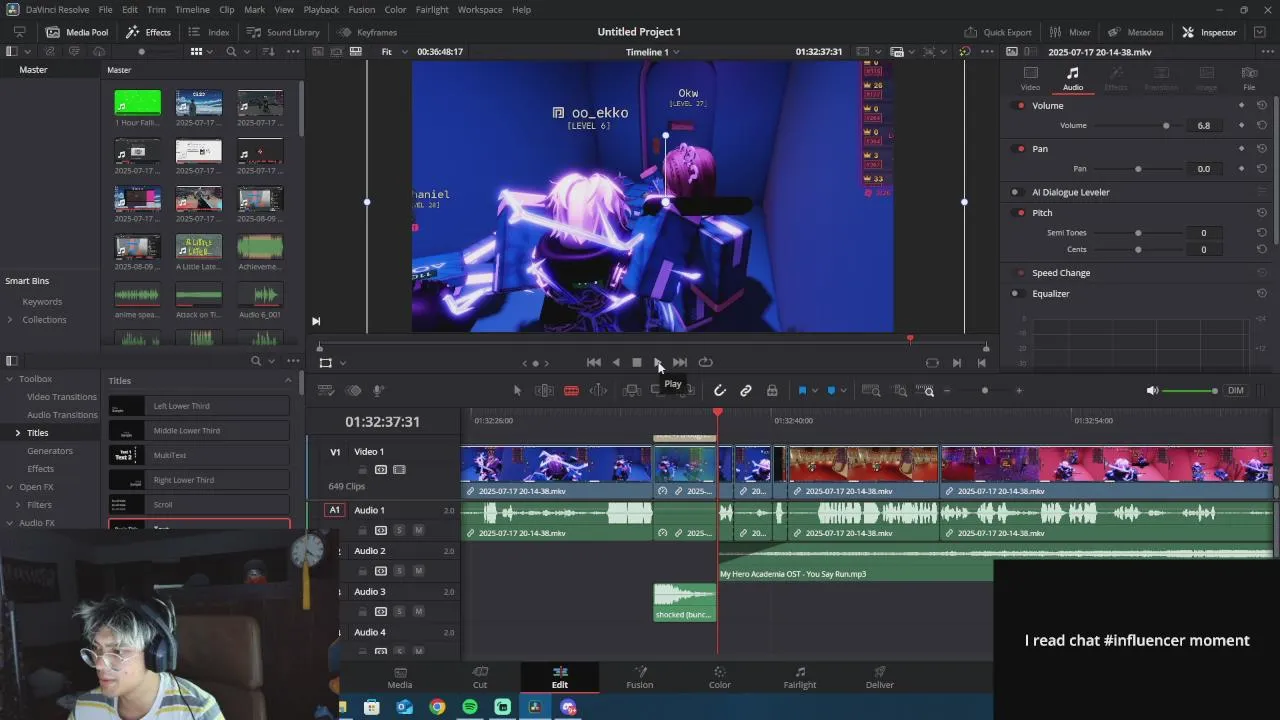Viewport: 1280px width, 720px height.
Task: Click the Quick Export button
Action: tap(997, 32)
